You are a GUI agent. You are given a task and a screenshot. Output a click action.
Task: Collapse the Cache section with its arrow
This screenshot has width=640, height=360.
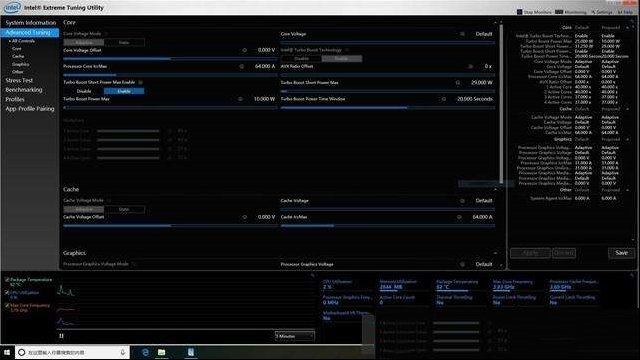click(x=495, y=189)
